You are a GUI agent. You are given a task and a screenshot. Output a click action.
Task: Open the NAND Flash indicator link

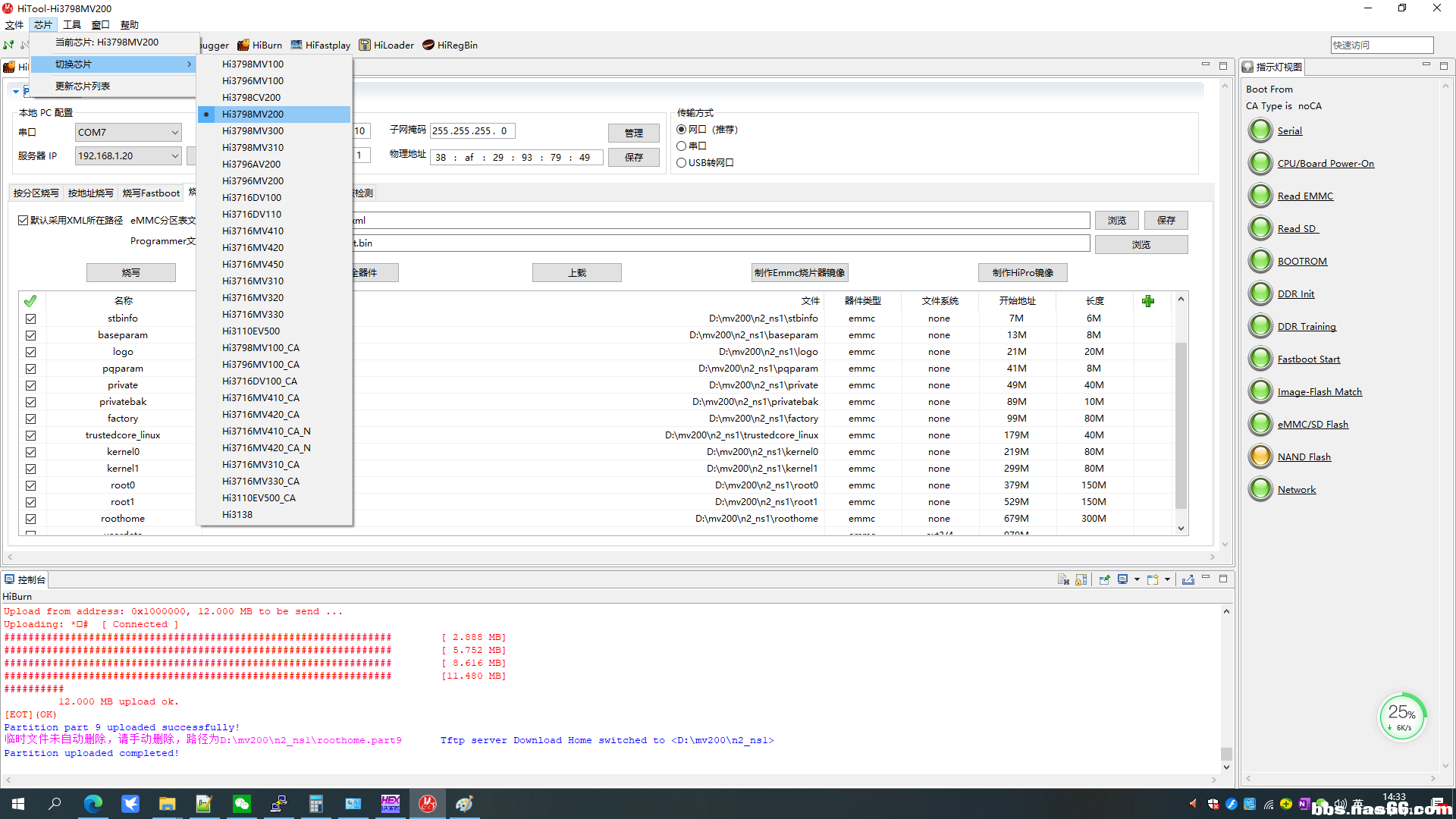click(1304, 457)
